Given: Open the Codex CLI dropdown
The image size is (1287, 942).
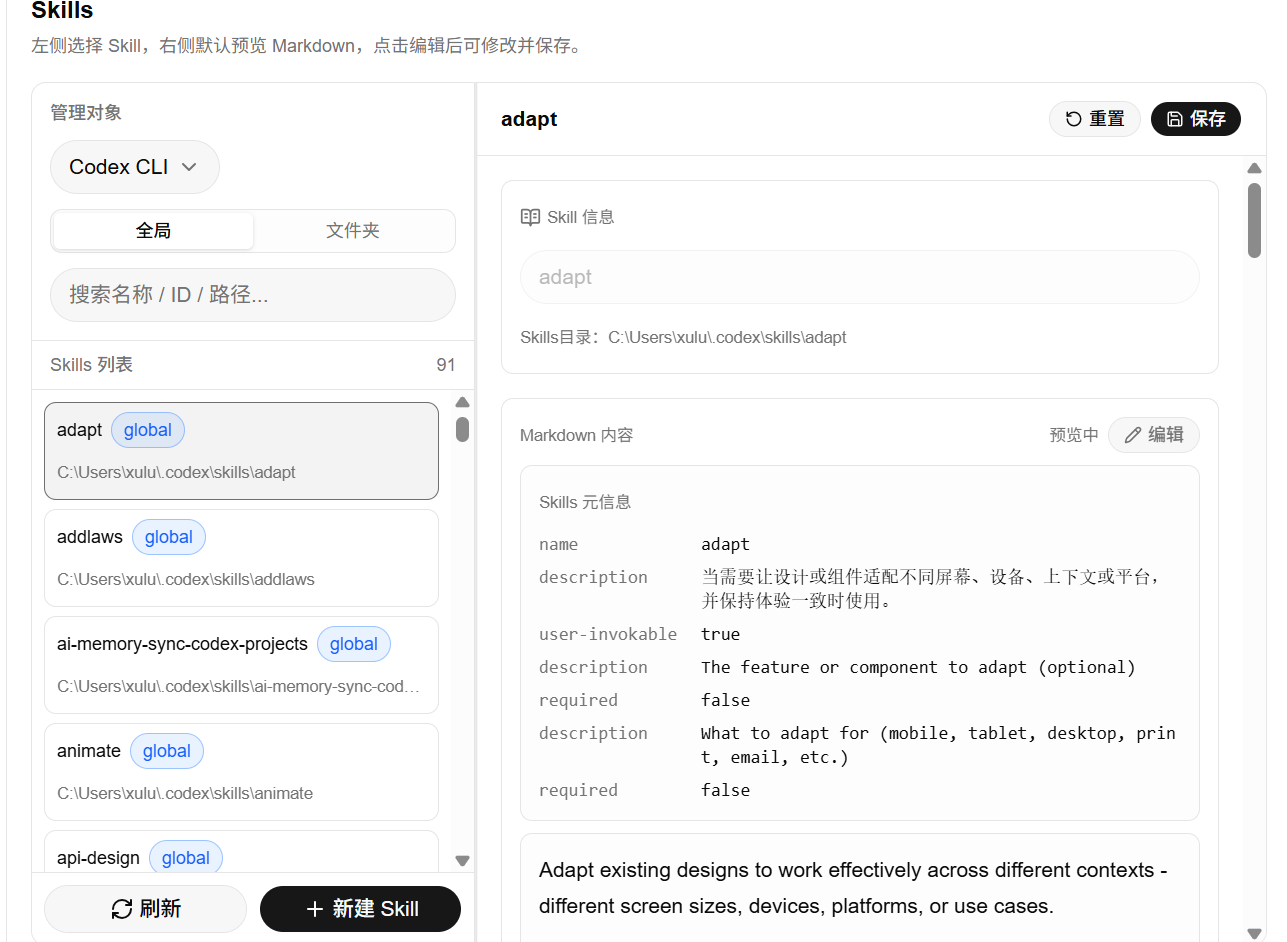Looking at the screenshot, I should point(135,167).
